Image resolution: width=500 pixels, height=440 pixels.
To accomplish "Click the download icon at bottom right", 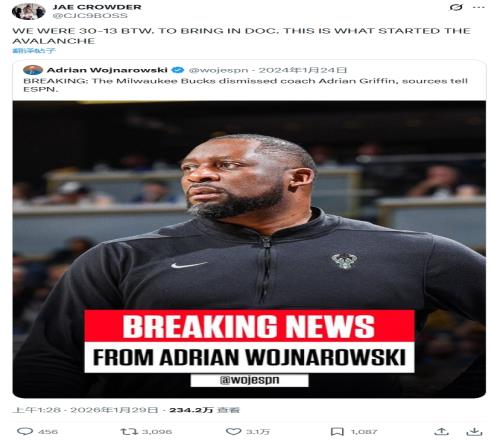I will [x=474, y=431].
